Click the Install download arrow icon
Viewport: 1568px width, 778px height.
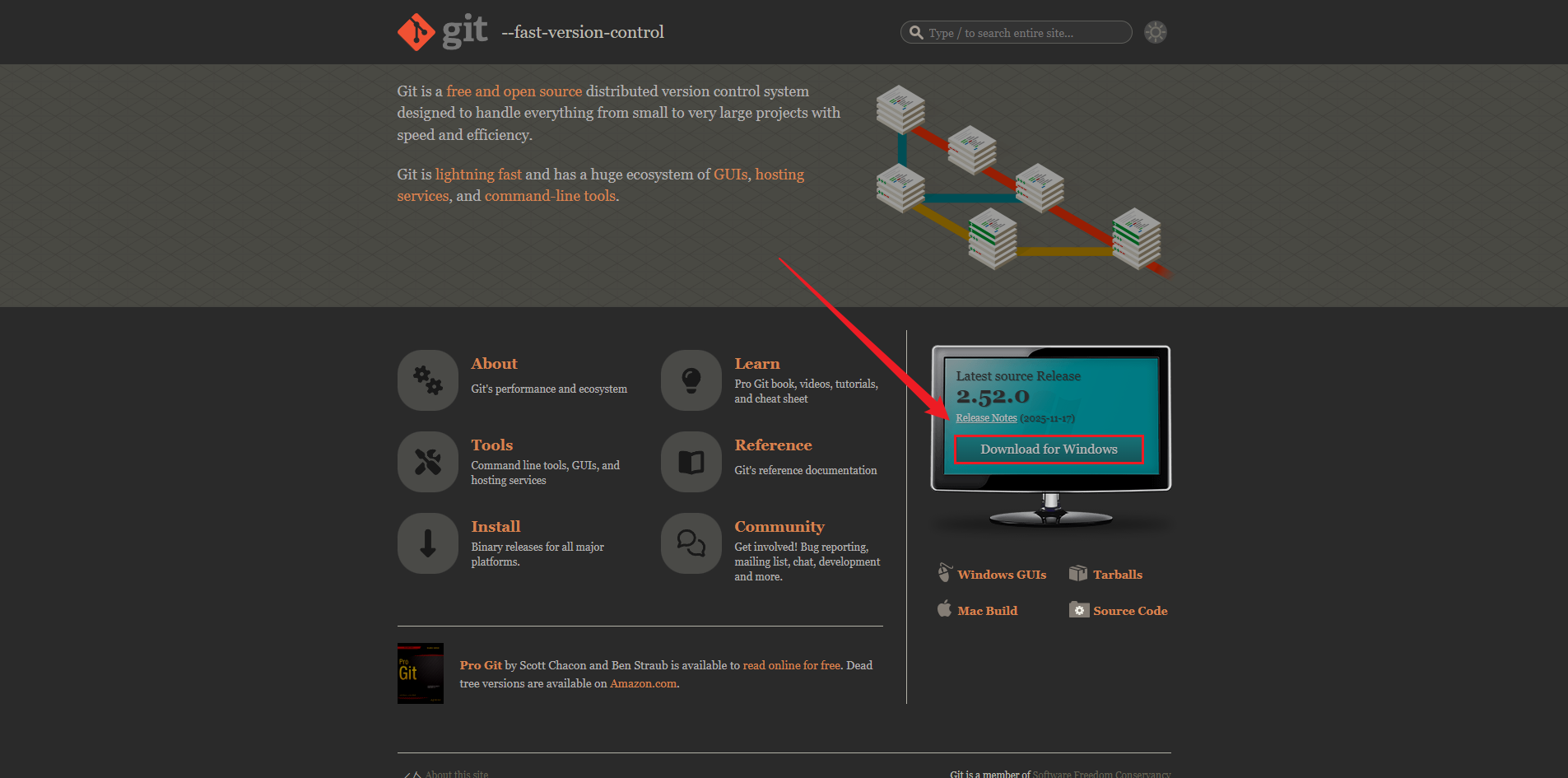tap(428, 543)
